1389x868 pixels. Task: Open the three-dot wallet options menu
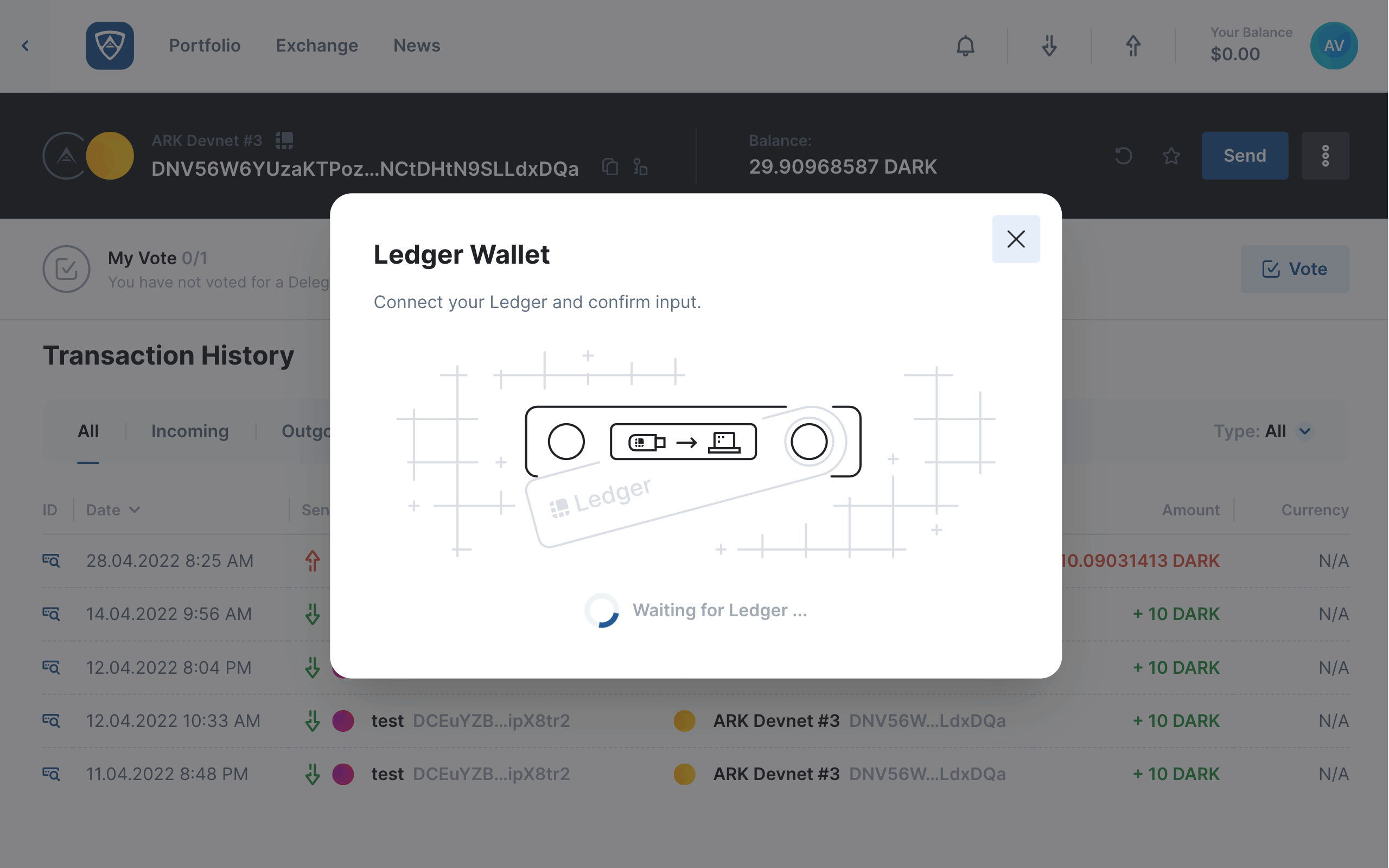(1325, 156)
